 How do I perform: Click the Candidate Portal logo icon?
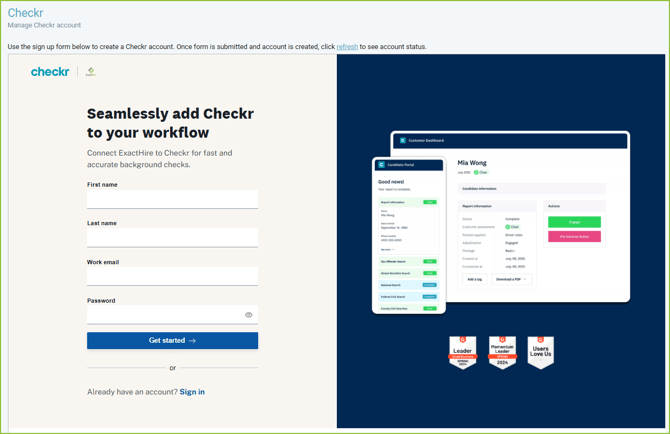[x=381, y=165]
